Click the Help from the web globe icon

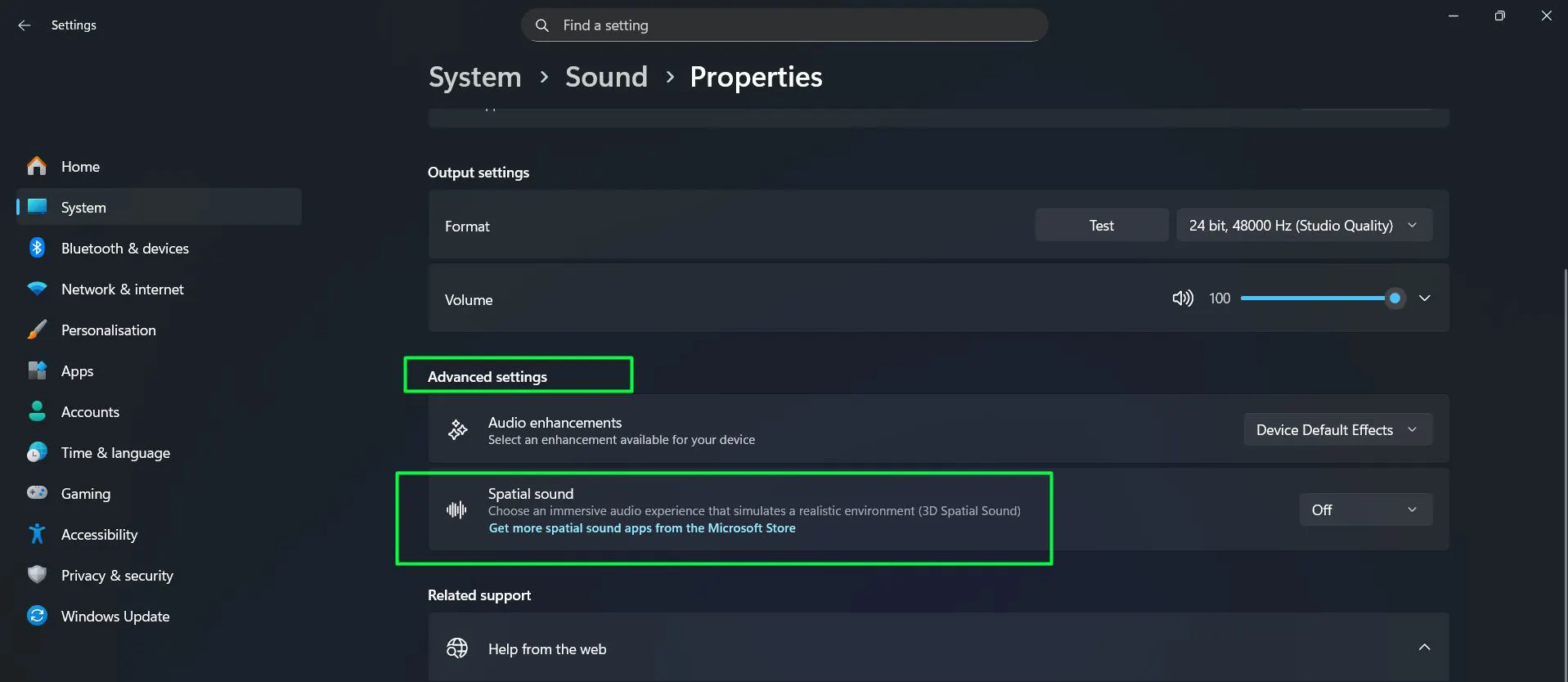[x=457, y=648]
